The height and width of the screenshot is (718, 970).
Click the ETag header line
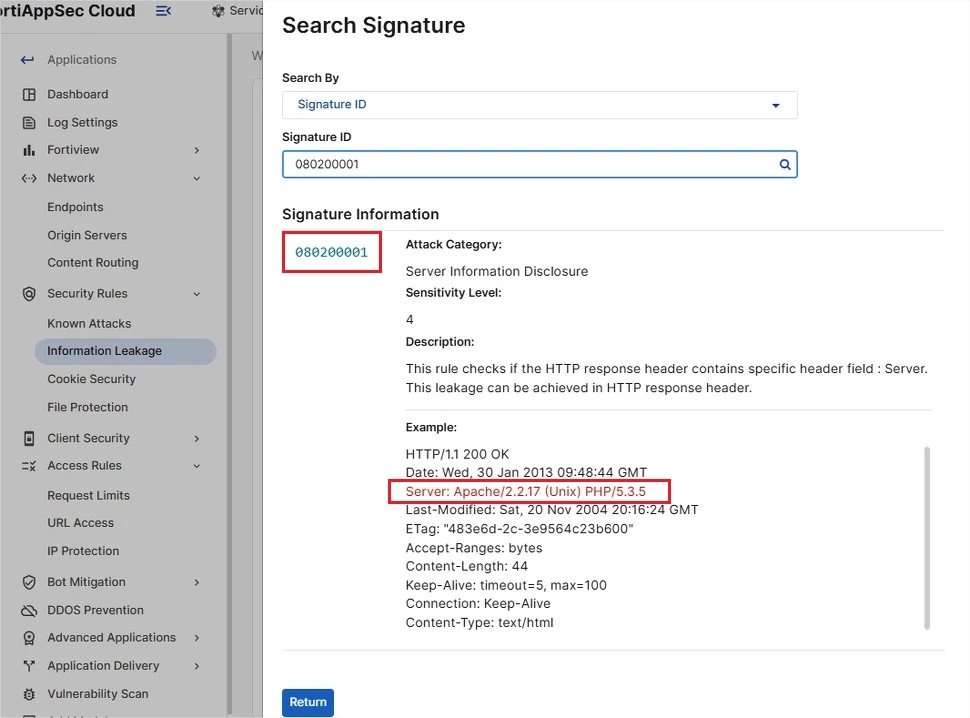point(520,529)
